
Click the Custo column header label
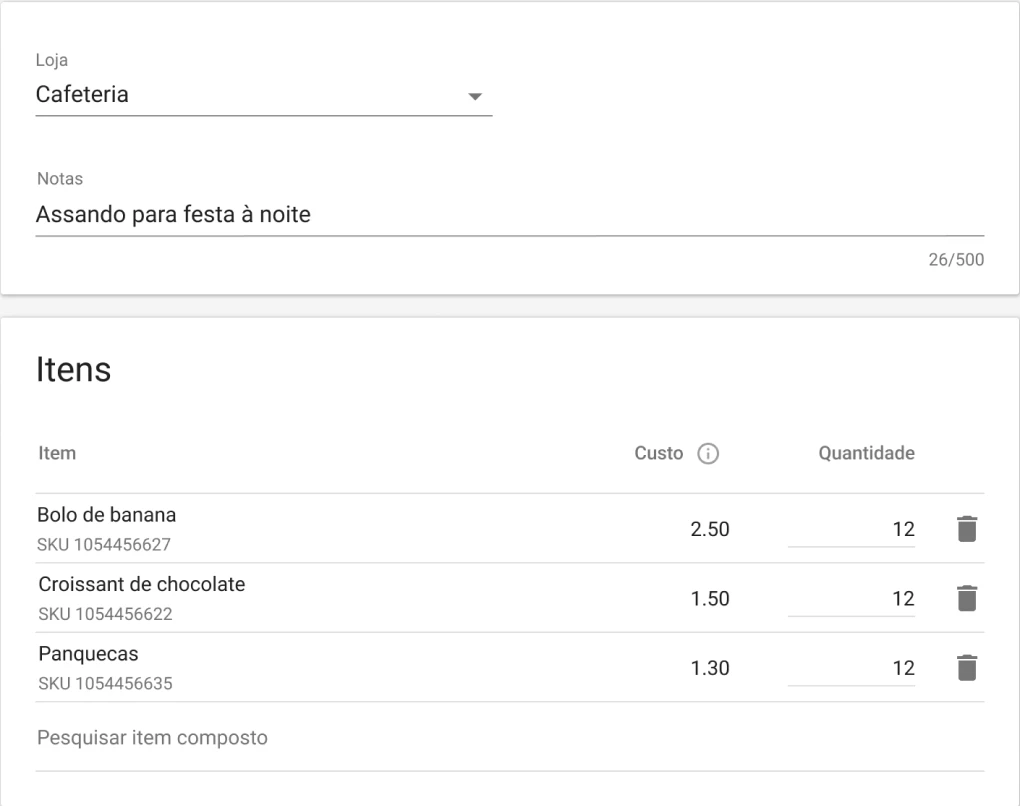click(659, 454)
